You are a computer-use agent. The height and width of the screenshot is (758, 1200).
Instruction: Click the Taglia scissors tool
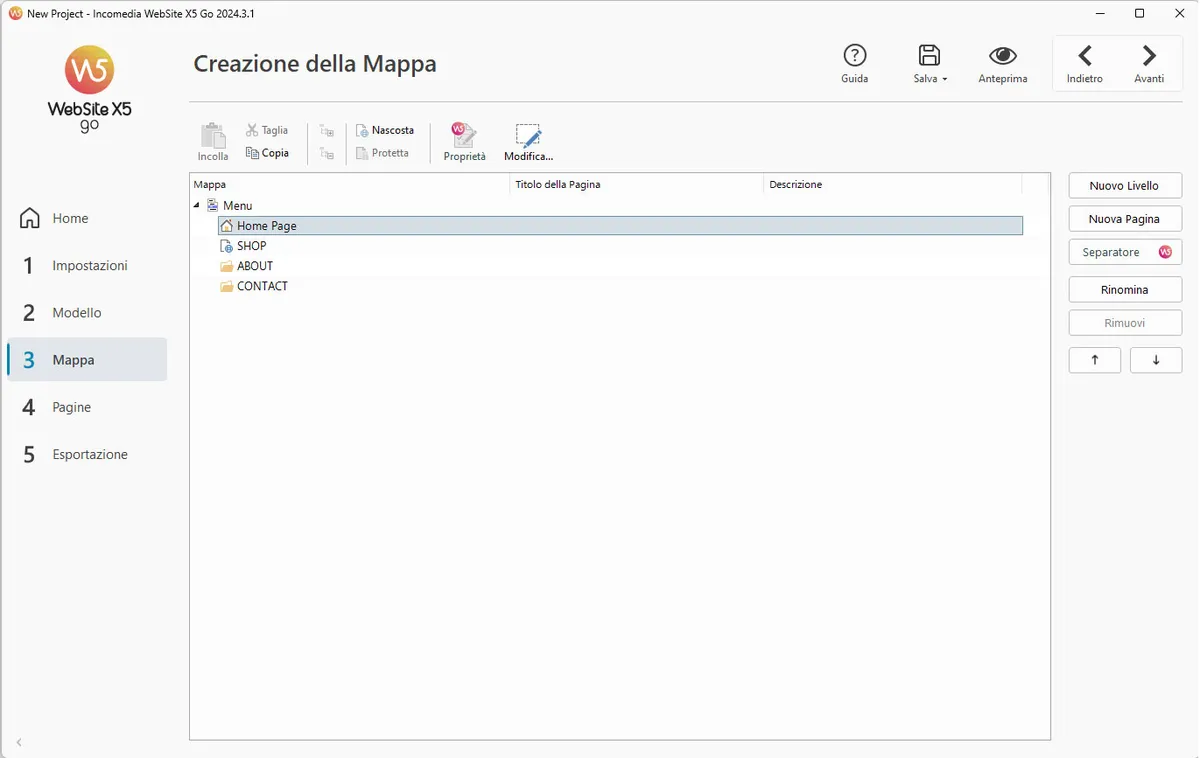[267, 130]
